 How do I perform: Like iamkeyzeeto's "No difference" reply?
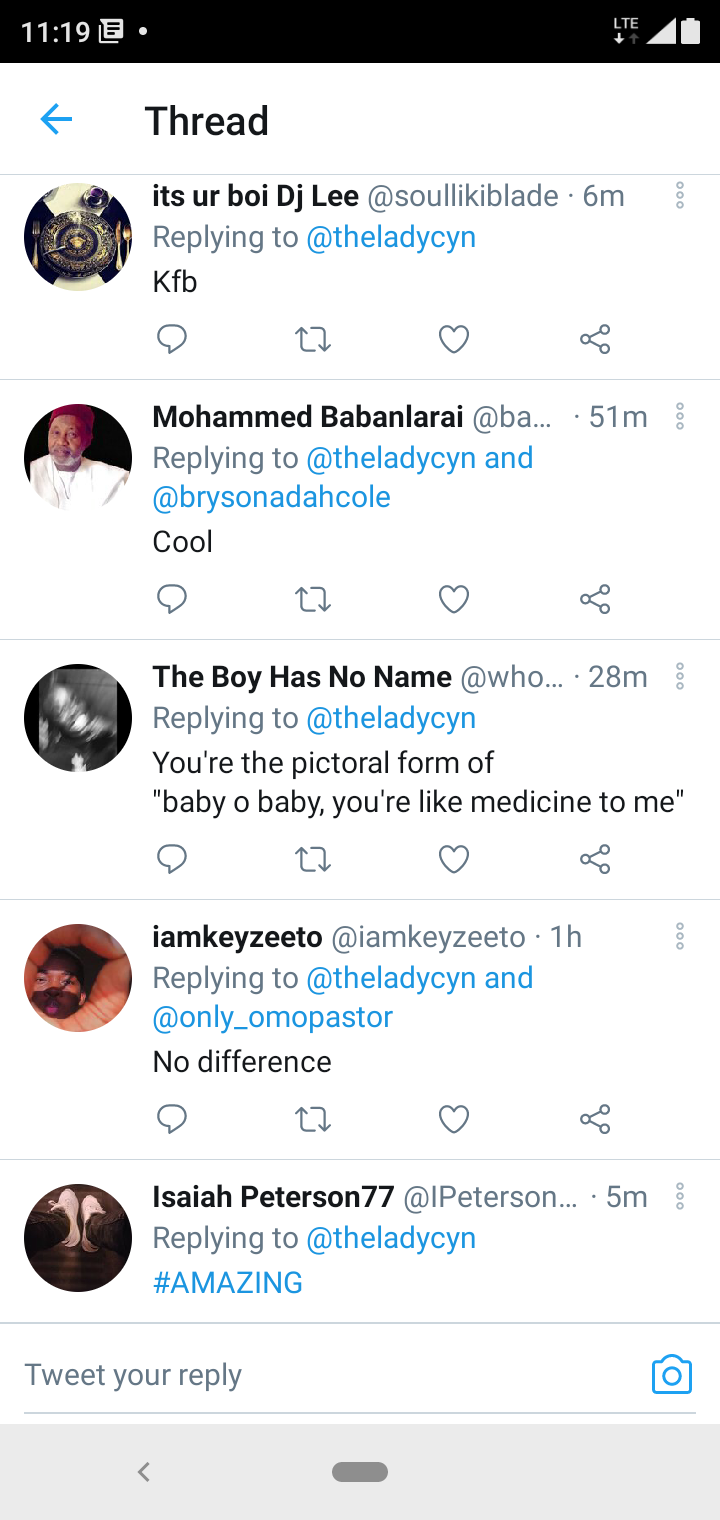(x=454, y=1120)
